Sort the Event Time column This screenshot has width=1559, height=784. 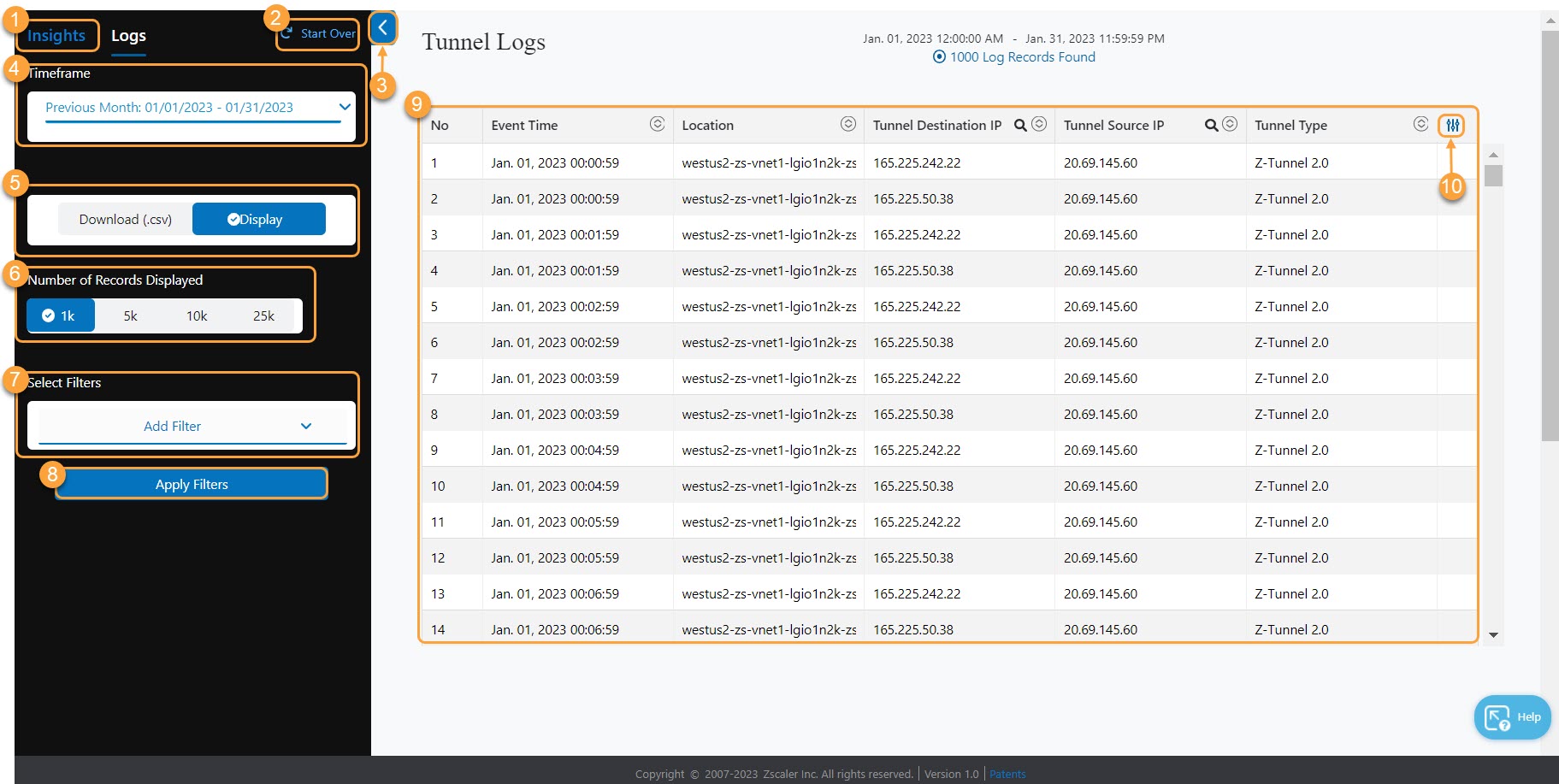tap(658, 124)
